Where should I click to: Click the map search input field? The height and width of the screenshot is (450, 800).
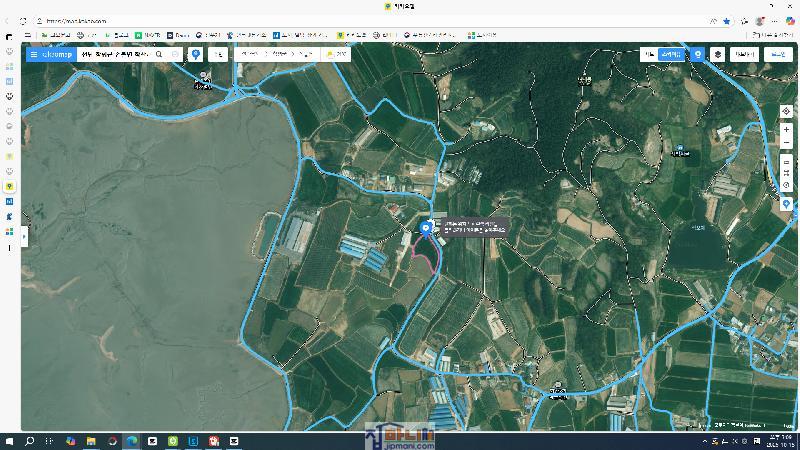(x=115, y=54)
